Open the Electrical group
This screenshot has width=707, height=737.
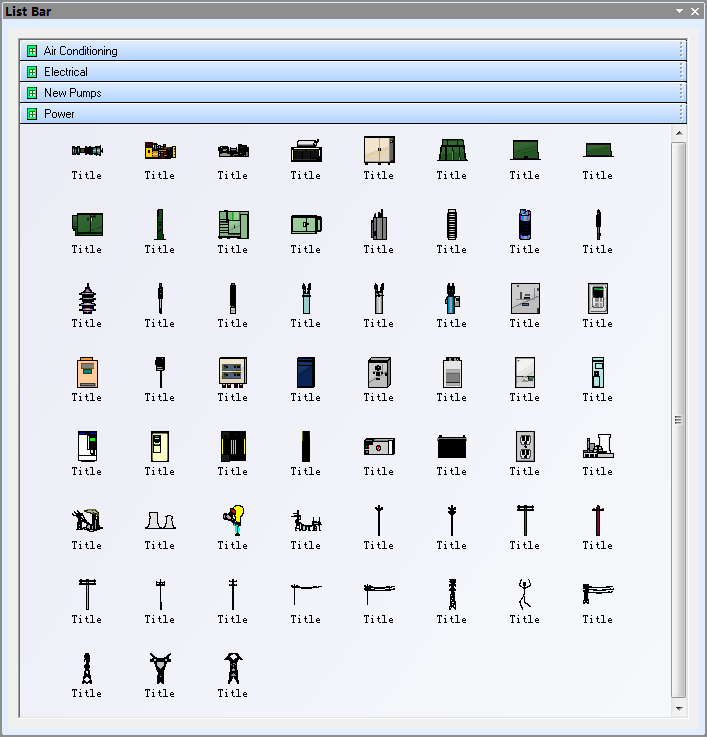click(66, 72)
